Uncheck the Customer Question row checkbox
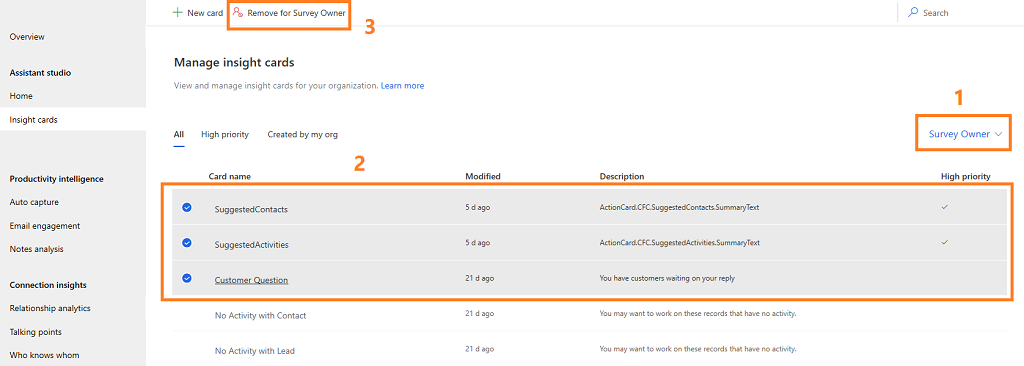The image size is (1024, 366). [x=187, y=278]
